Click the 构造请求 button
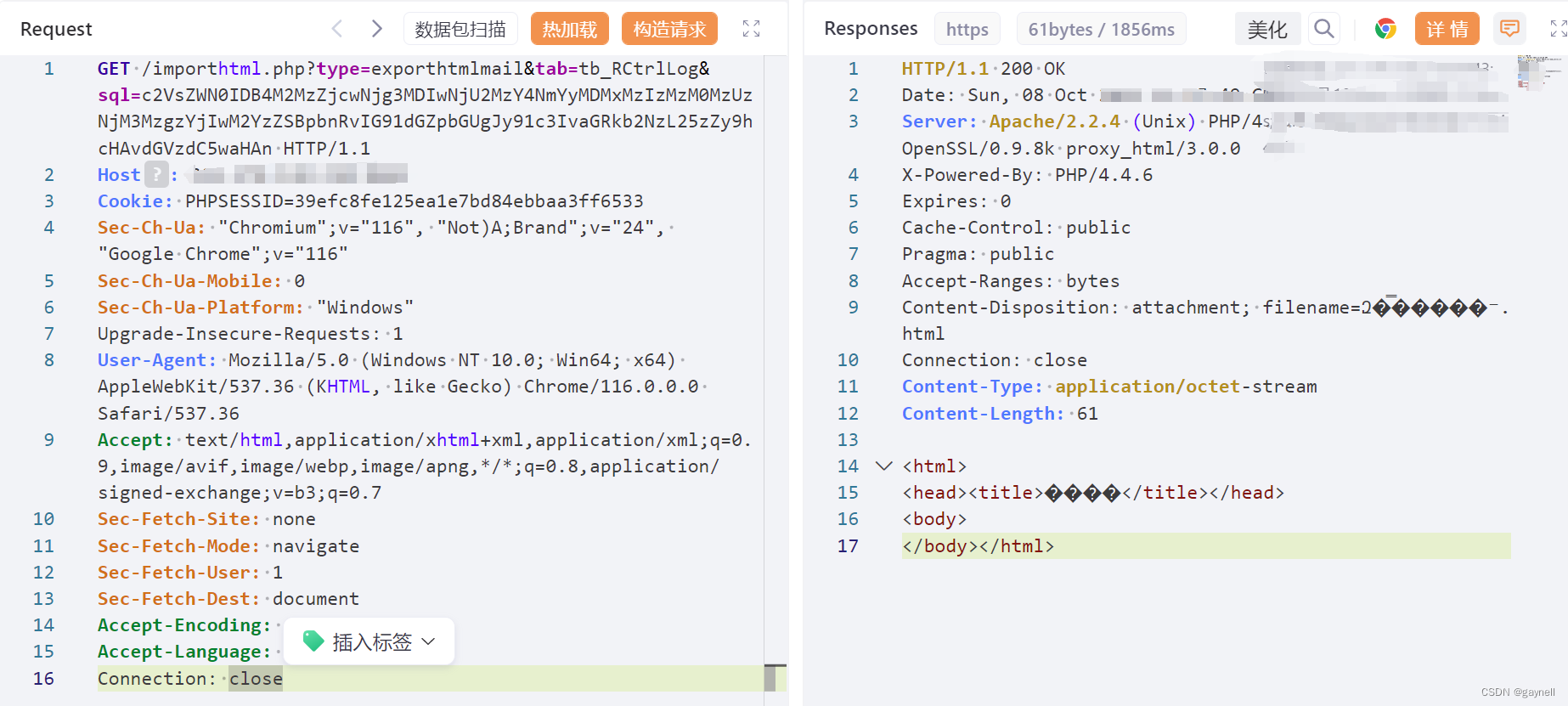 tap(669, 29)
